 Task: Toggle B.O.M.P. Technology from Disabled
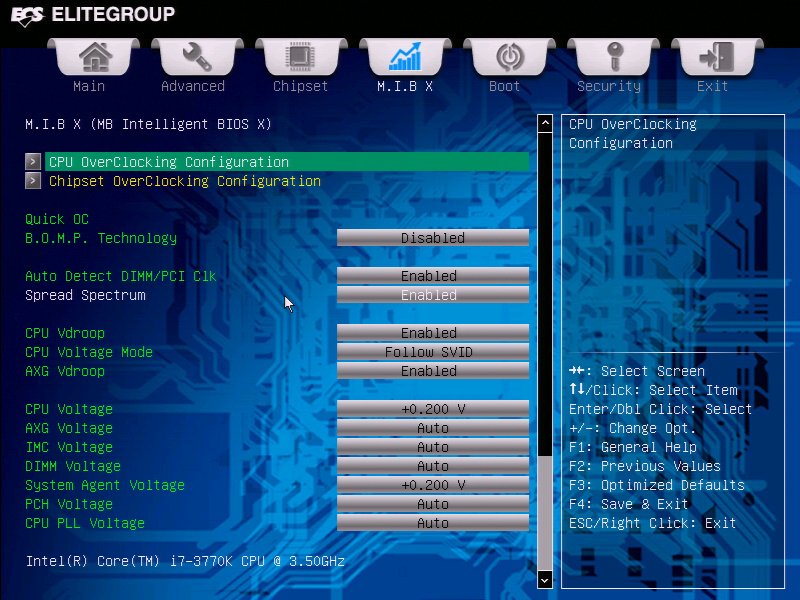[432, 238]
